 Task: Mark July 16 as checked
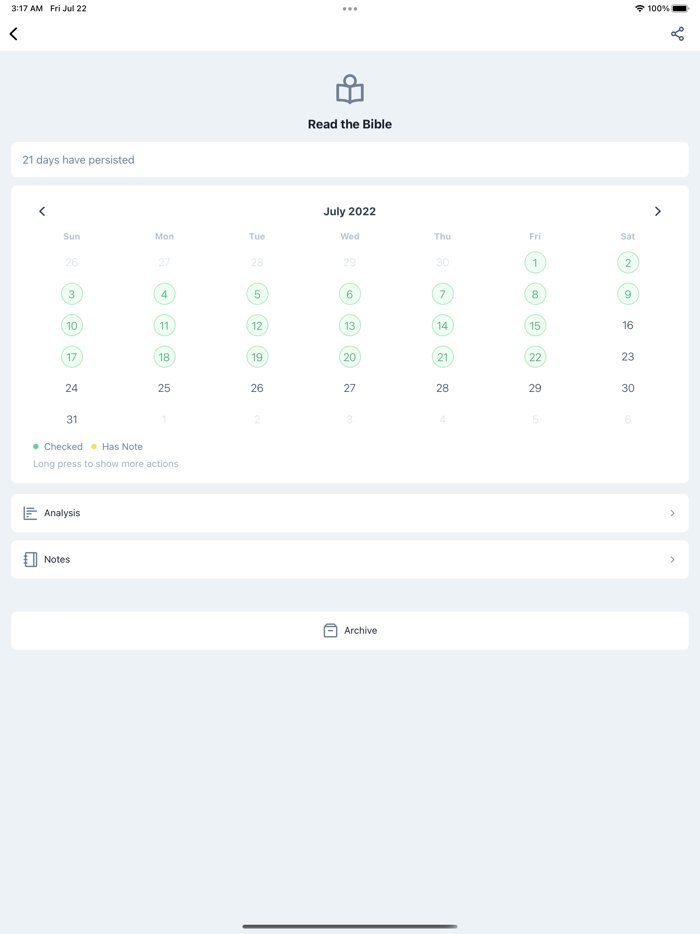tap(628, 325)
